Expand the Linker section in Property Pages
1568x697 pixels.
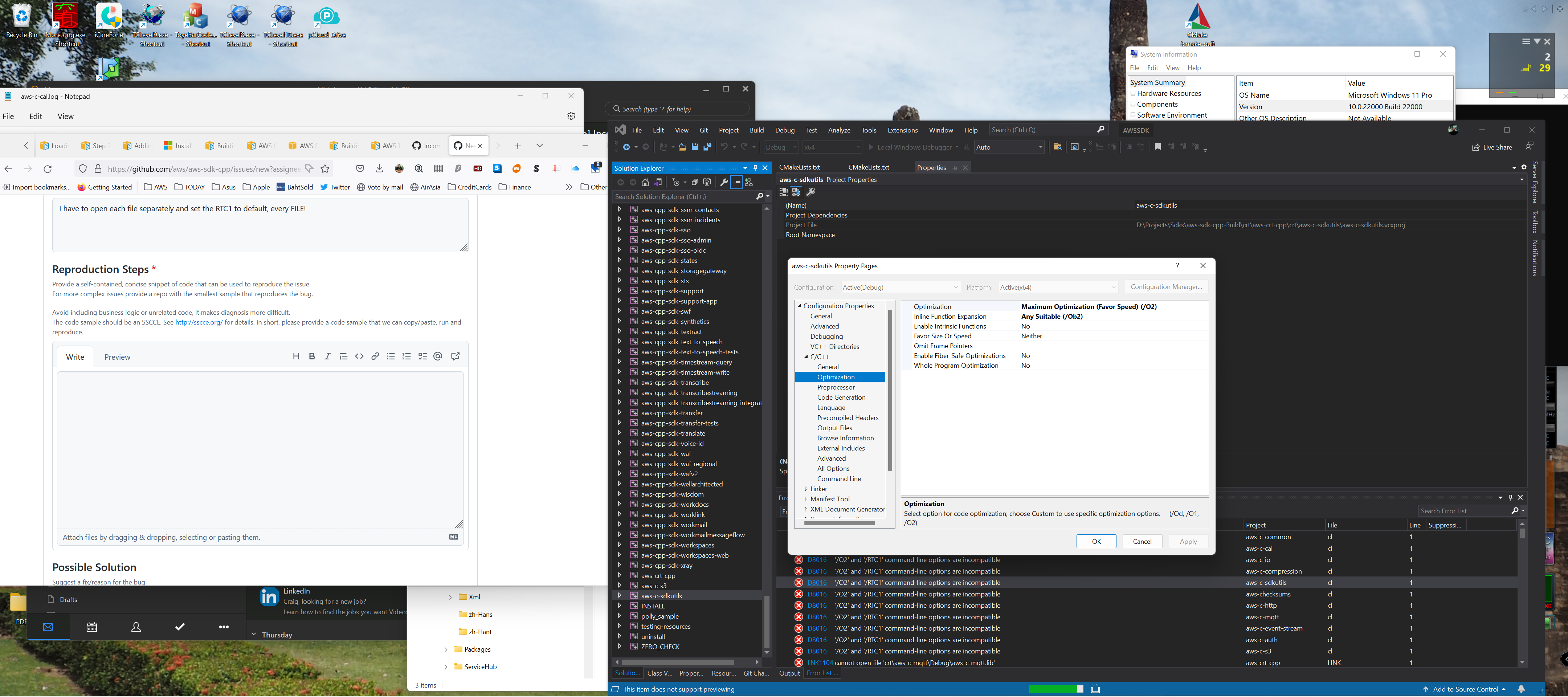(807, 489)
